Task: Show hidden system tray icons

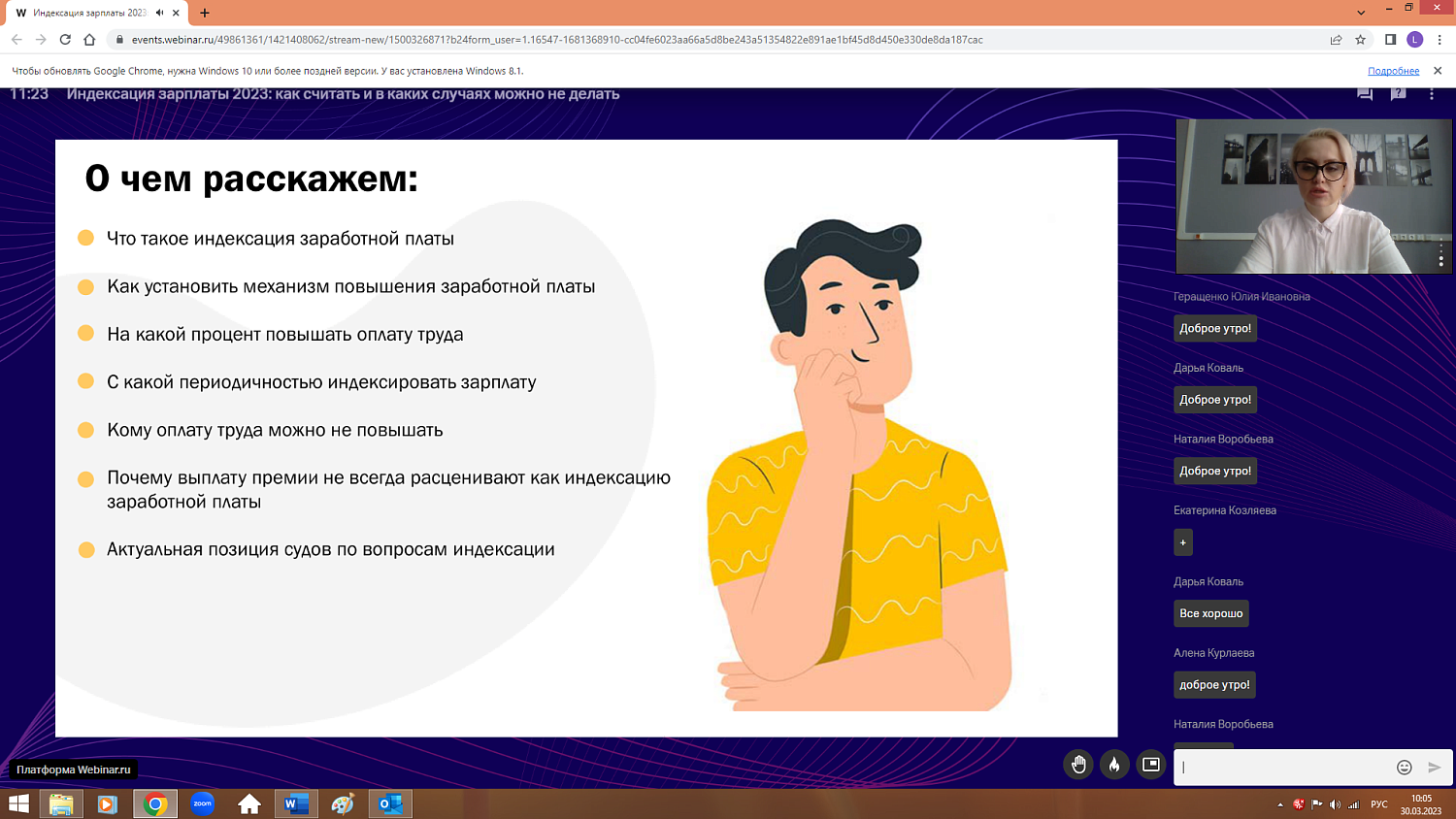Action: coord(1280,804)
